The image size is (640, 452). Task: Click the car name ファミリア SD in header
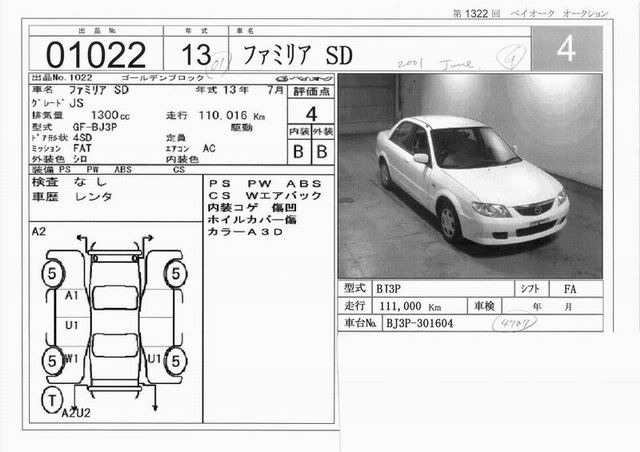tap(298, 56)
